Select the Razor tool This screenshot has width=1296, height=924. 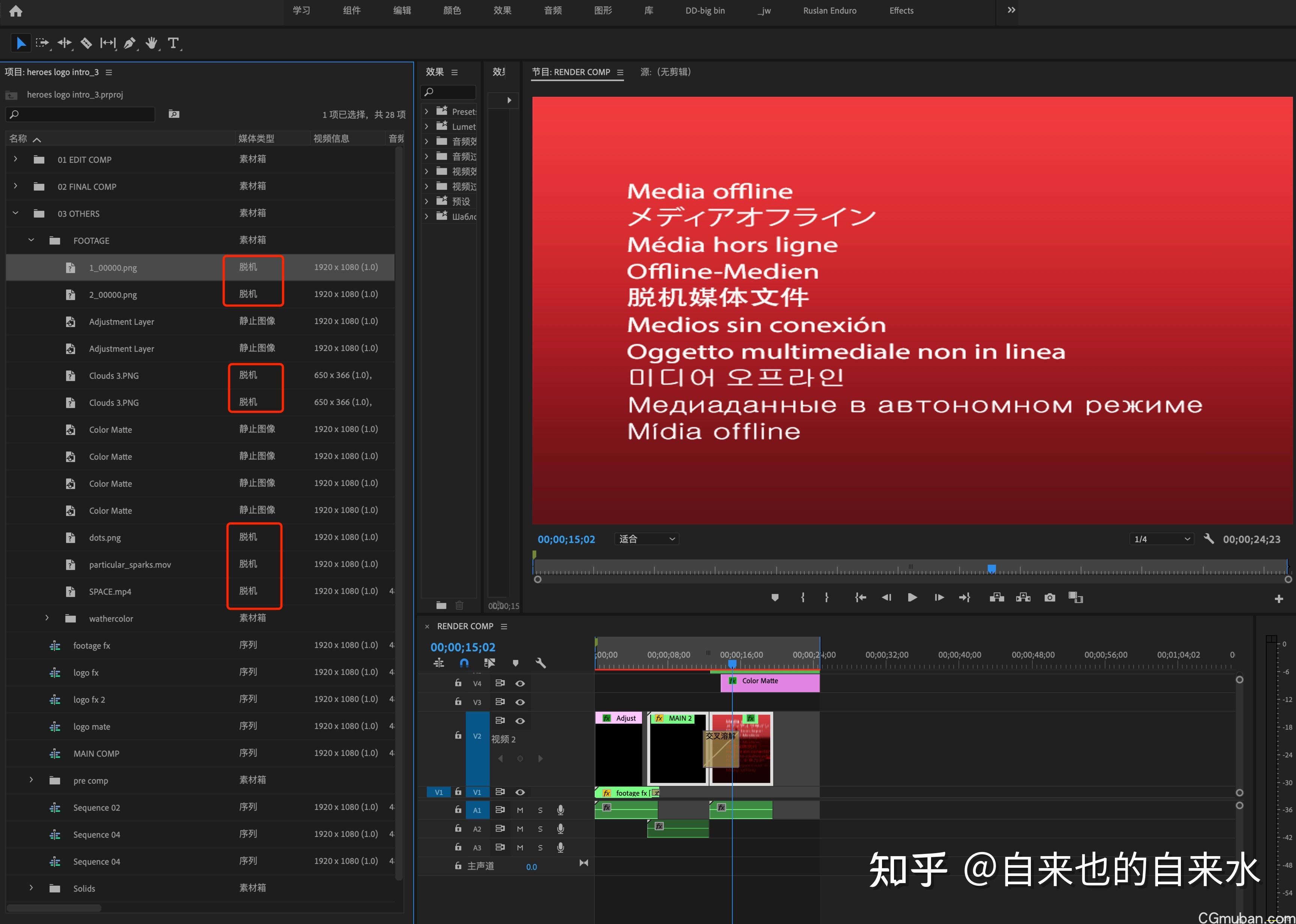click(x=87, y=43)
